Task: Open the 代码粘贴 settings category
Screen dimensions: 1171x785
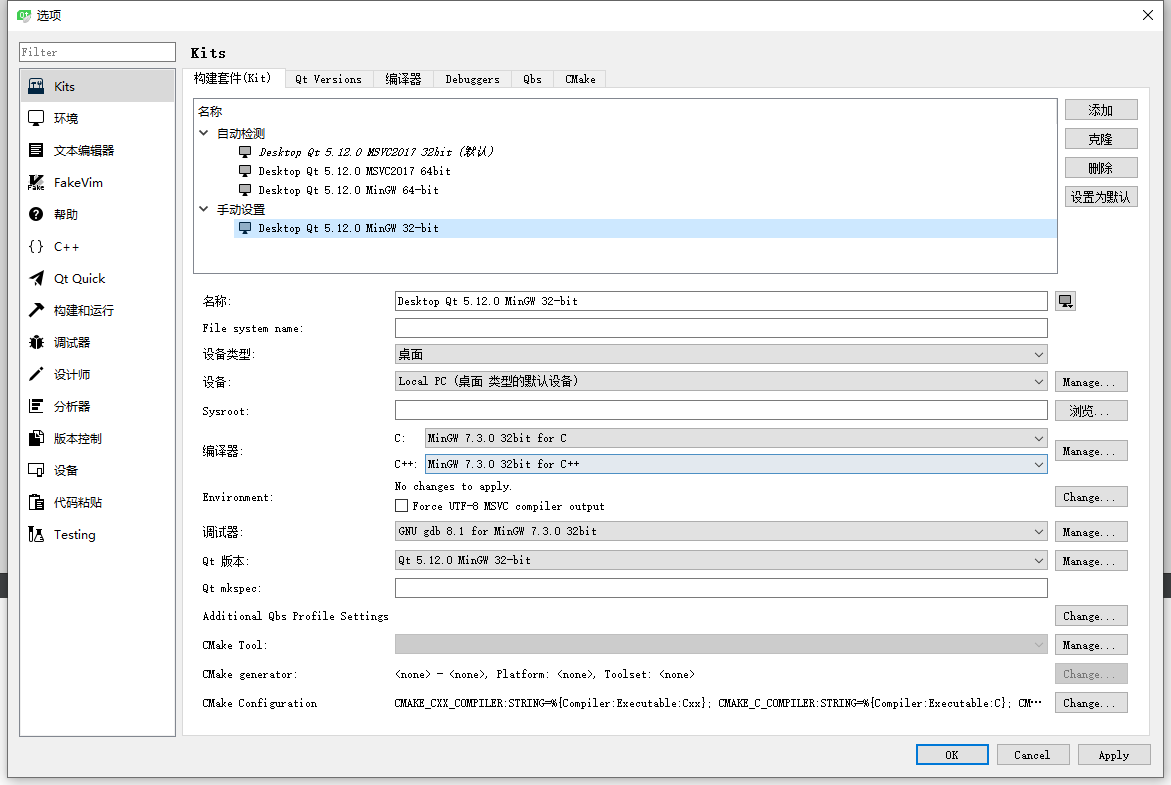Action: 97,503
